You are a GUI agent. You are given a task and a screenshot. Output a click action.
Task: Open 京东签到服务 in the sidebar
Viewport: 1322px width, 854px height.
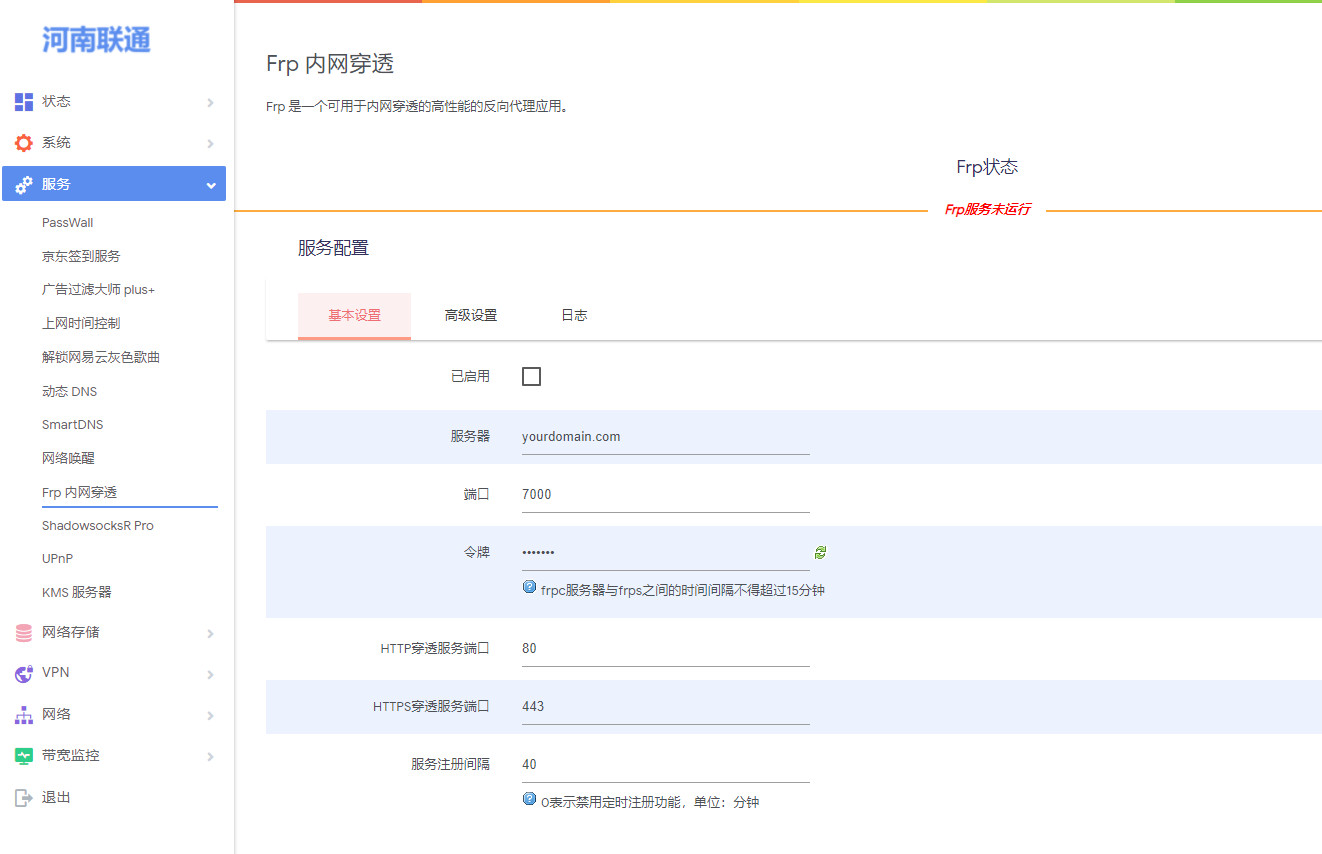tap(81, 256)
